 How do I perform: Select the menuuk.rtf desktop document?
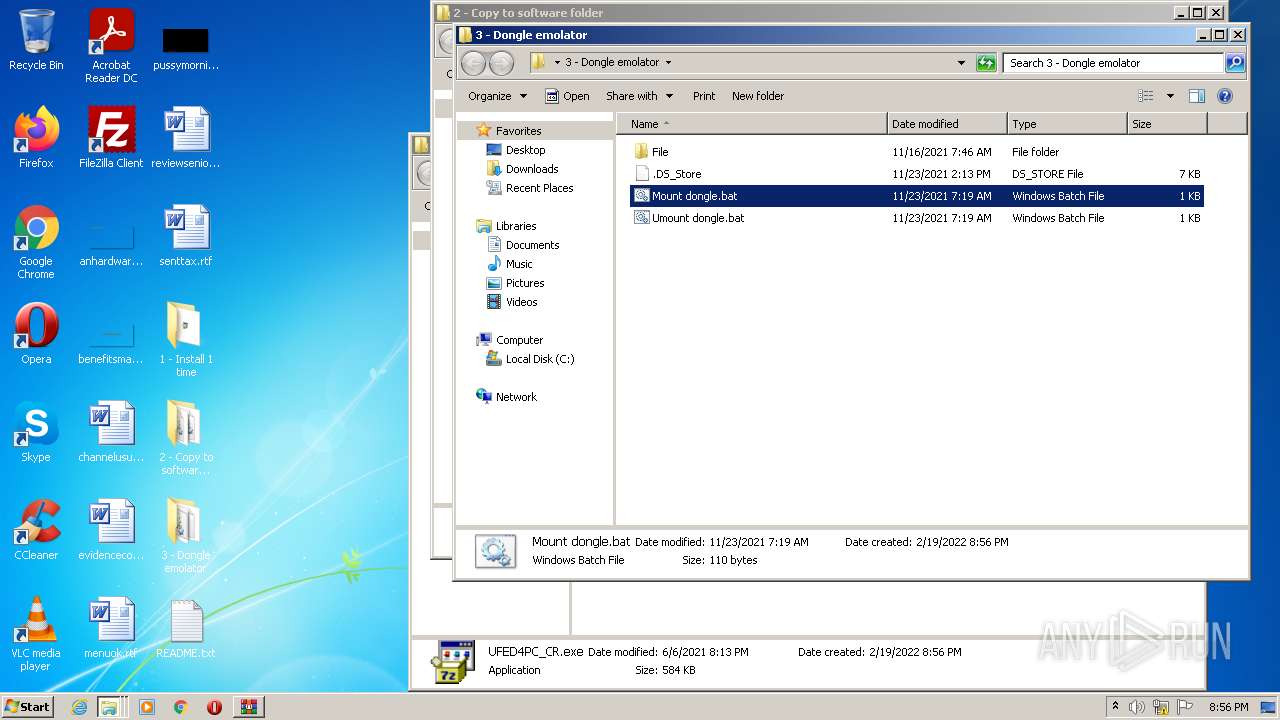[111, 628]
